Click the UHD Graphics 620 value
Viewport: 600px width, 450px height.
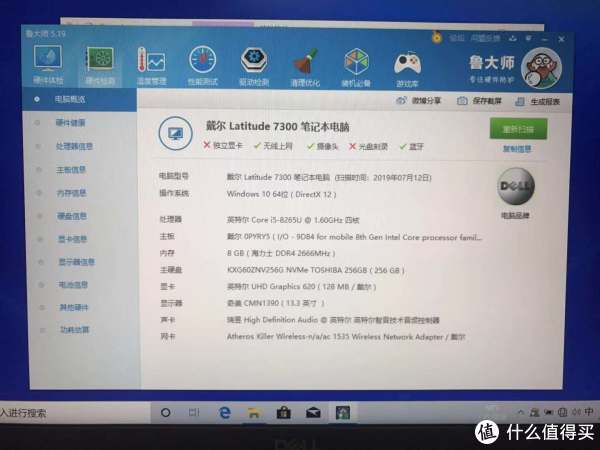tap(302, 287)
